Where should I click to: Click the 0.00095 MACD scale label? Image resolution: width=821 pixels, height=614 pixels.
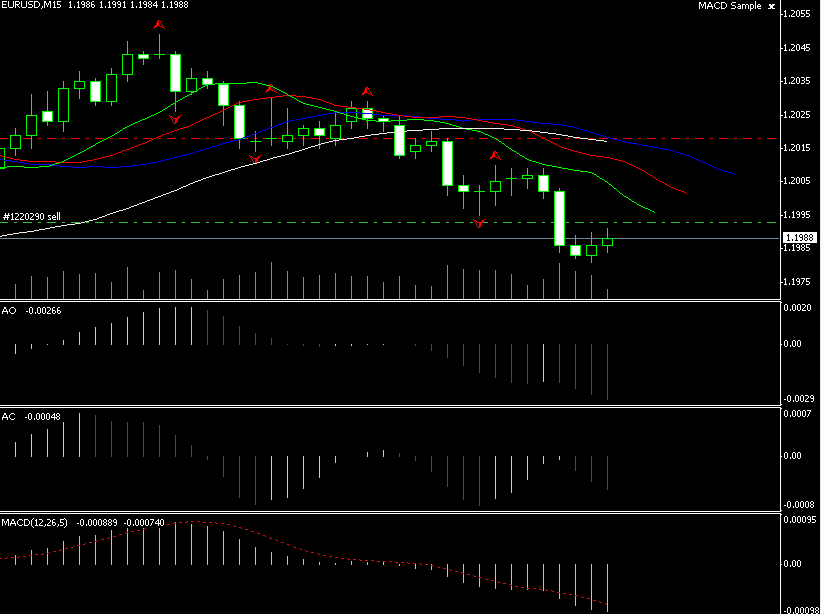(x=800, y=520)
